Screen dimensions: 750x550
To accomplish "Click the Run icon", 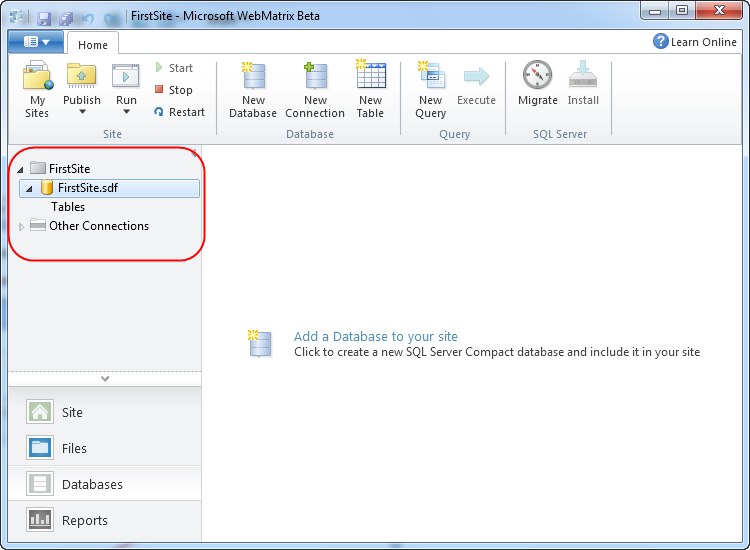I will [126, 76].
